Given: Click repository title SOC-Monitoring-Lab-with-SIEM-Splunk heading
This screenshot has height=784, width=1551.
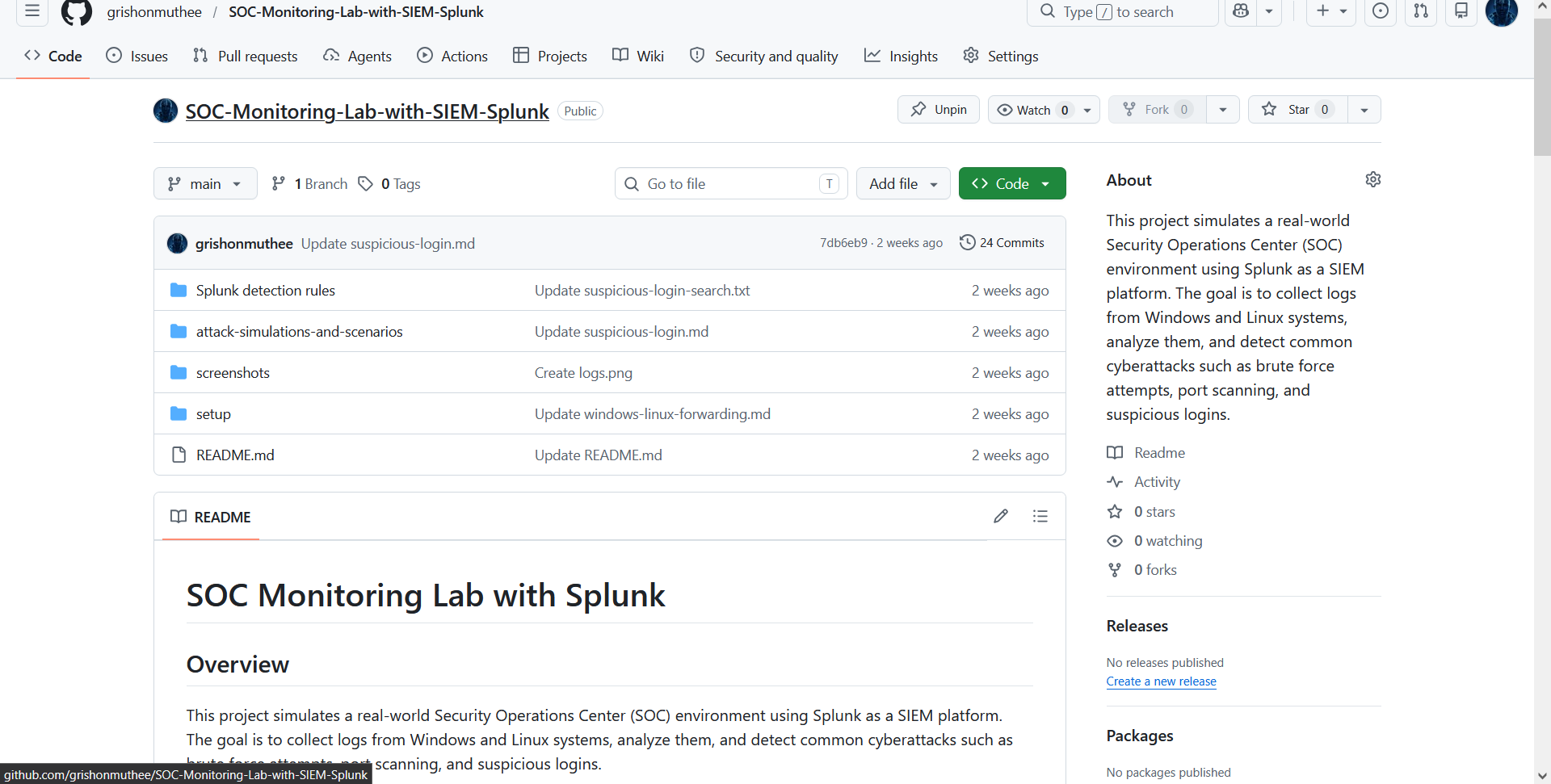Looking at the screenshot, I should pos(368,111).
